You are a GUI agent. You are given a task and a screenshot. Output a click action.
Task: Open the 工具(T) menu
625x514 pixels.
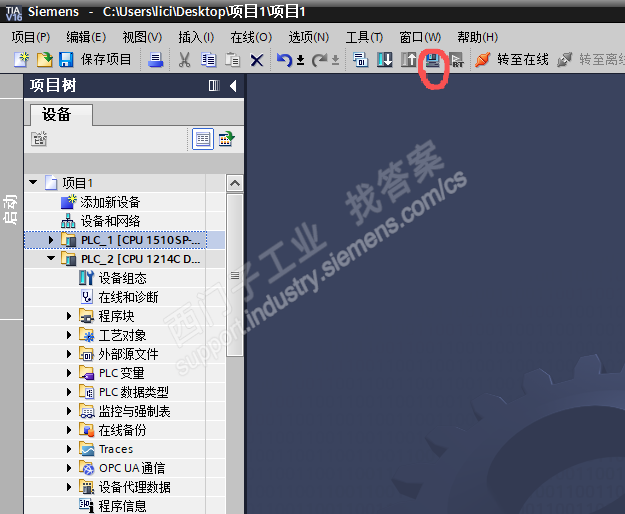(364, 37)
